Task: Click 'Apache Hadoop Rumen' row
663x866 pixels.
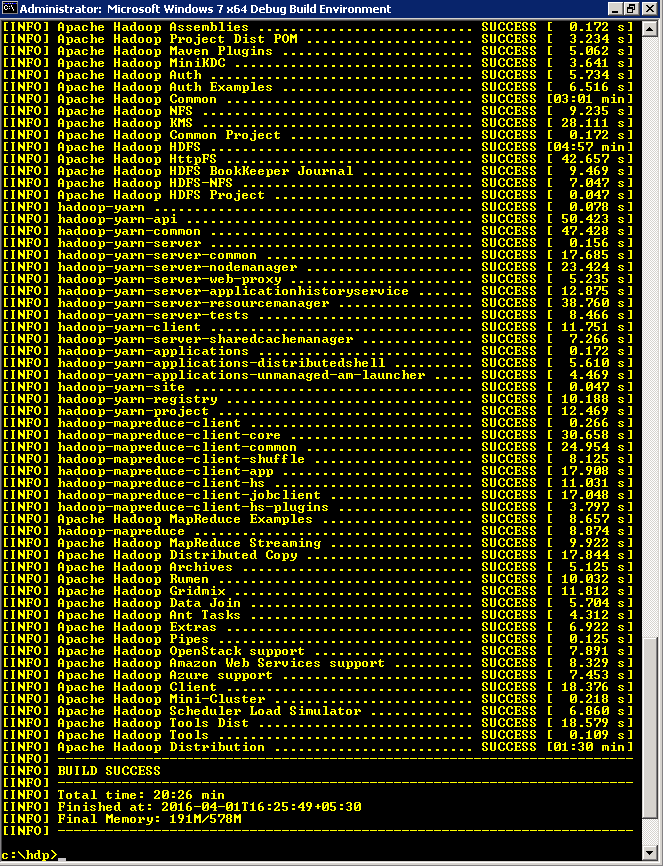Action: pyautogui.click(x=318, y=580)
